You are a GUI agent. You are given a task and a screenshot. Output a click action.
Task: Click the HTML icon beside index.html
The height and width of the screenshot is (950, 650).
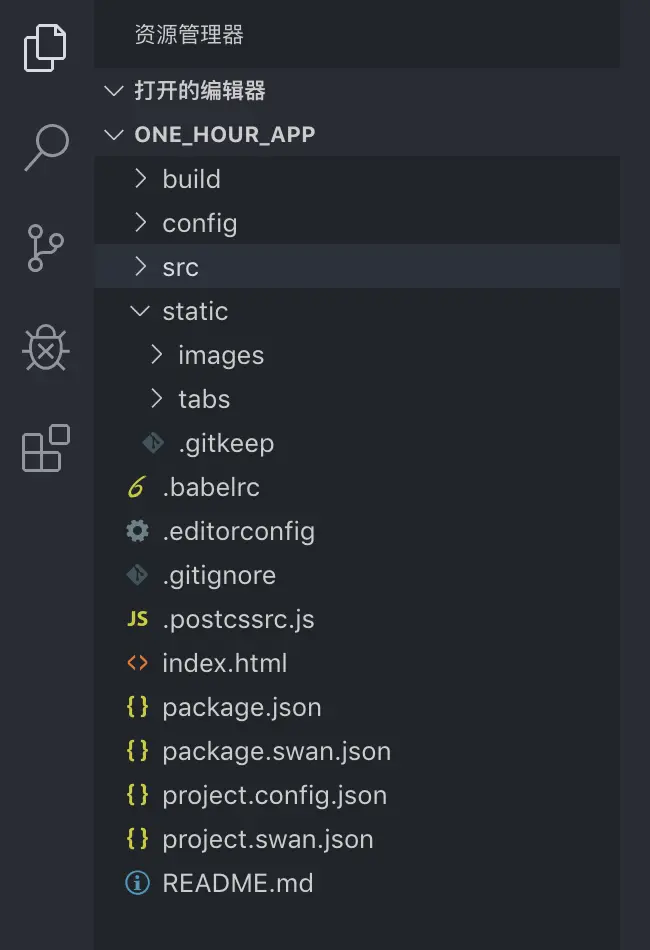pos(137,663)
